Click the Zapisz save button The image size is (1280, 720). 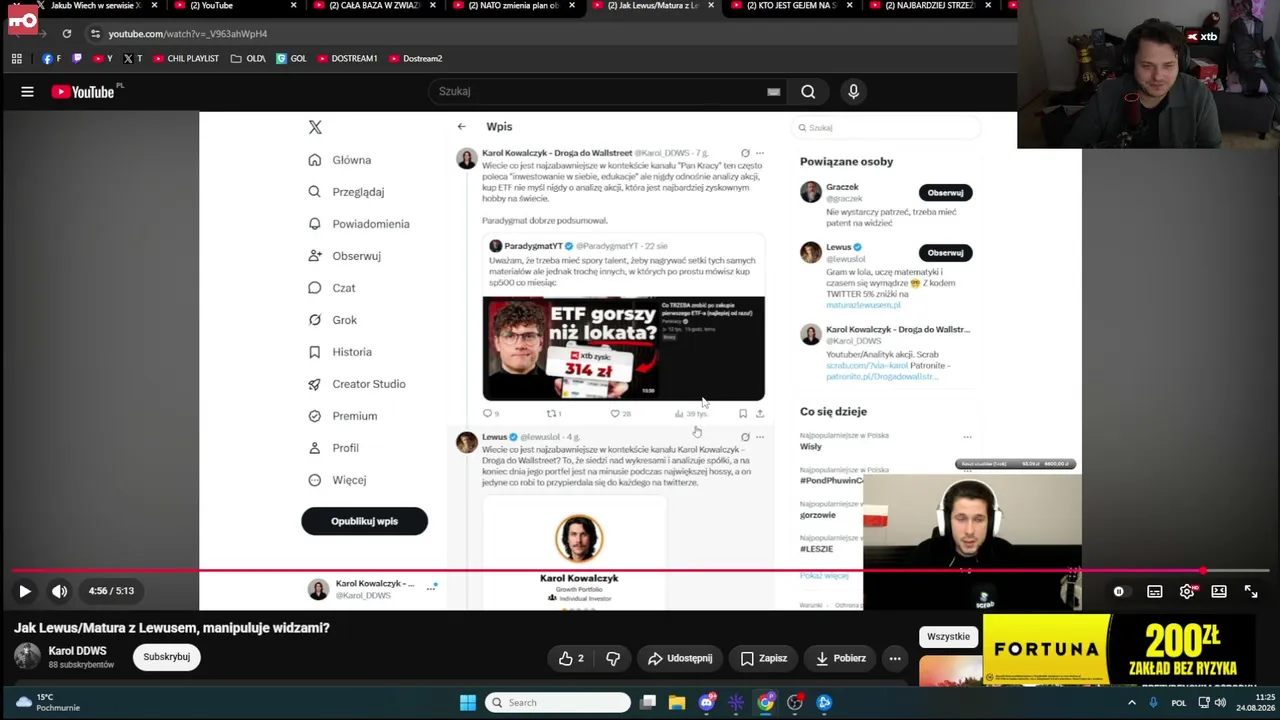coord(764,658)
